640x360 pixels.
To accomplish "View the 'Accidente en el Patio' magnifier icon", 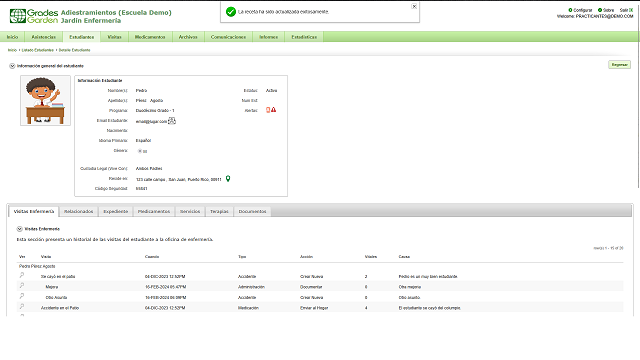I will 22,307.
